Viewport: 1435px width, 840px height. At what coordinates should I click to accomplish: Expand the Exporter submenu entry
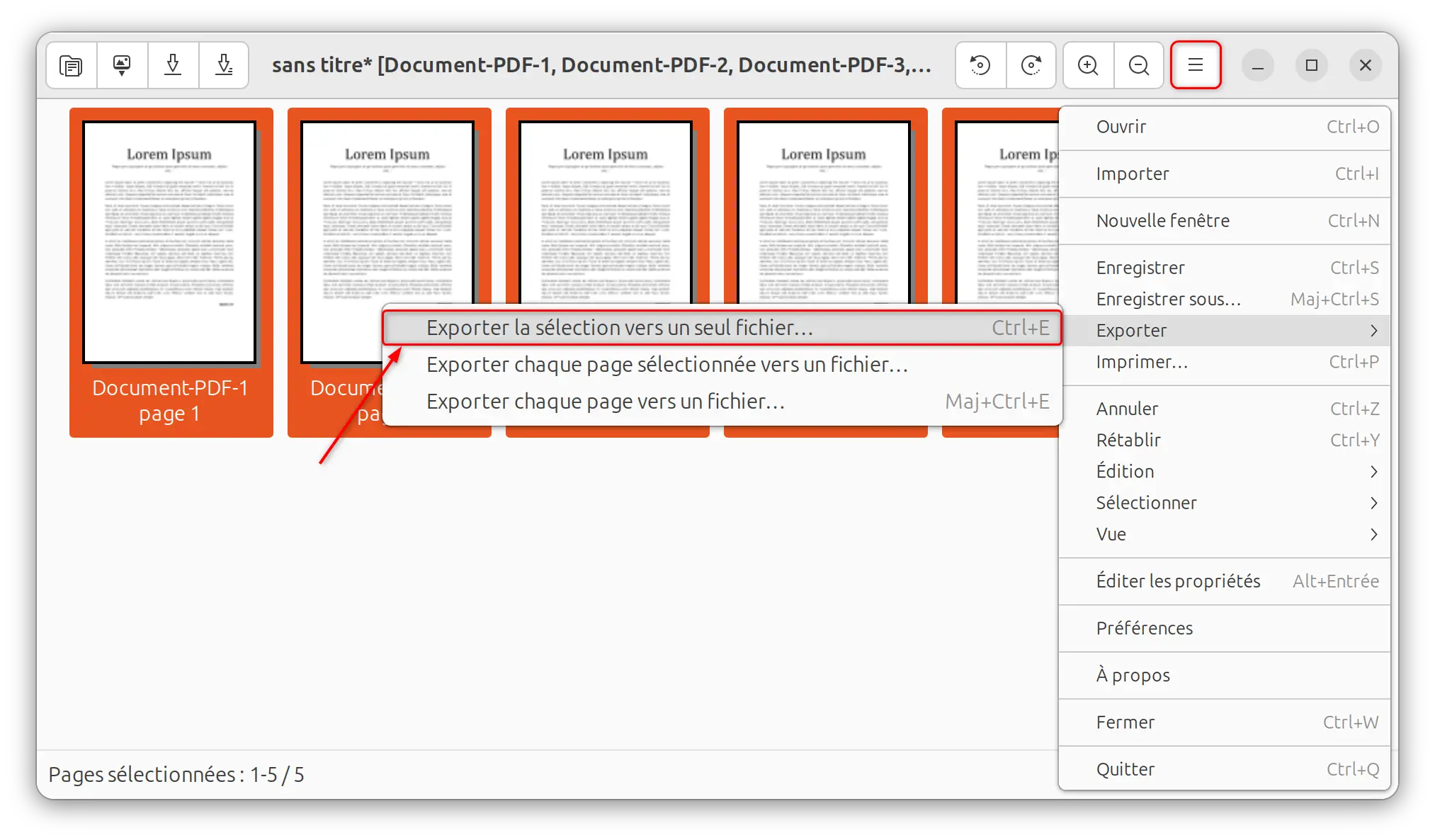[x=1225, y=330]
